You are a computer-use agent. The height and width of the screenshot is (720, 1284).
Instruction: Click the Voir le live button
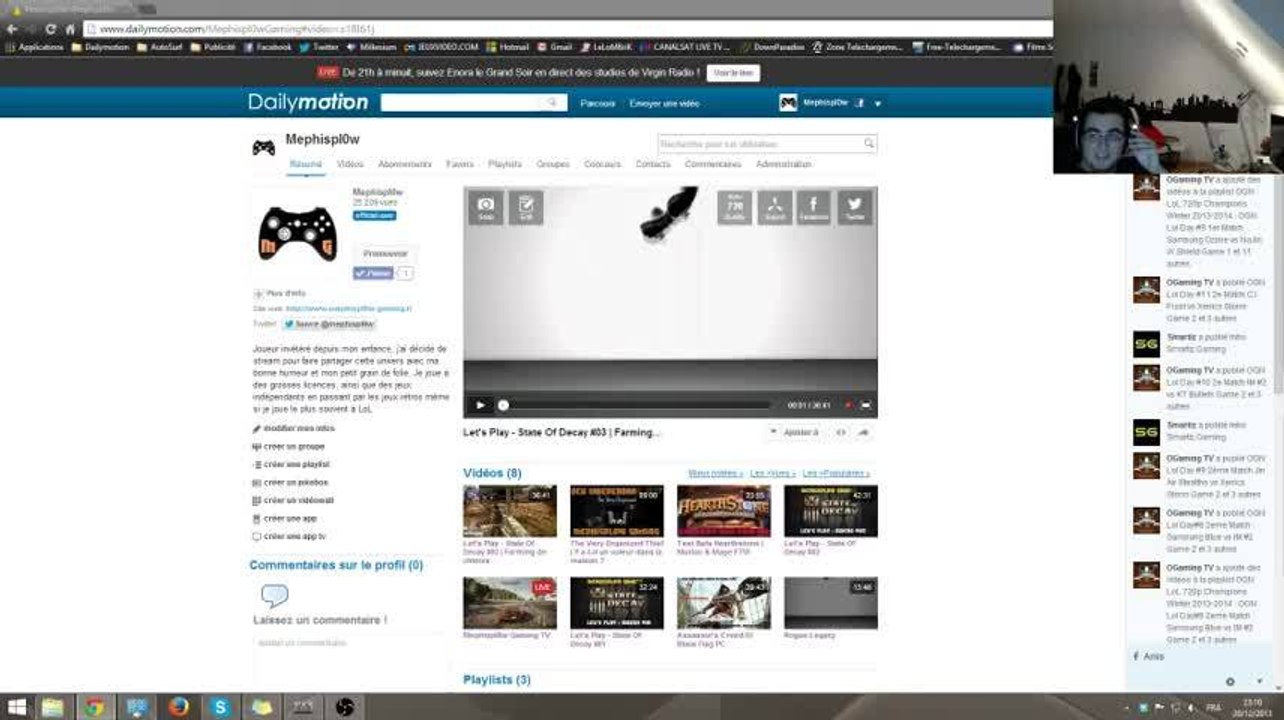point(733,73)
